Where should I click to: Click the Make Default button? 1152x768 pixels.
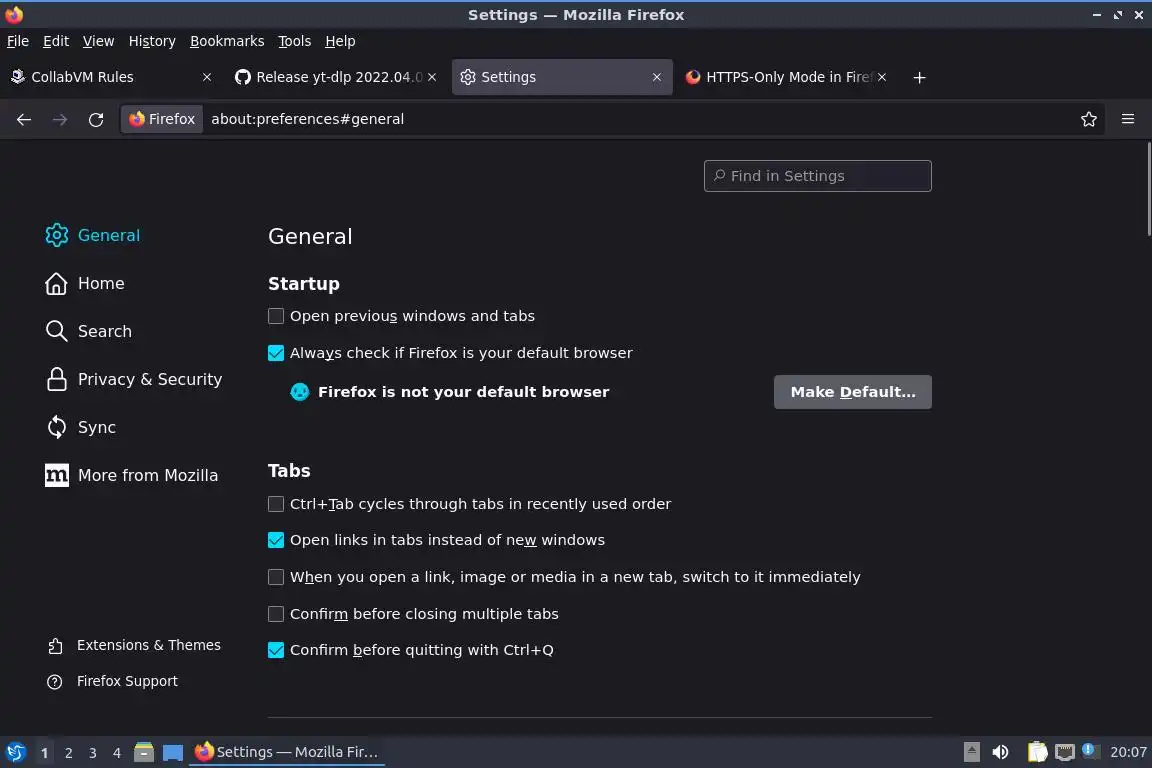852,392
